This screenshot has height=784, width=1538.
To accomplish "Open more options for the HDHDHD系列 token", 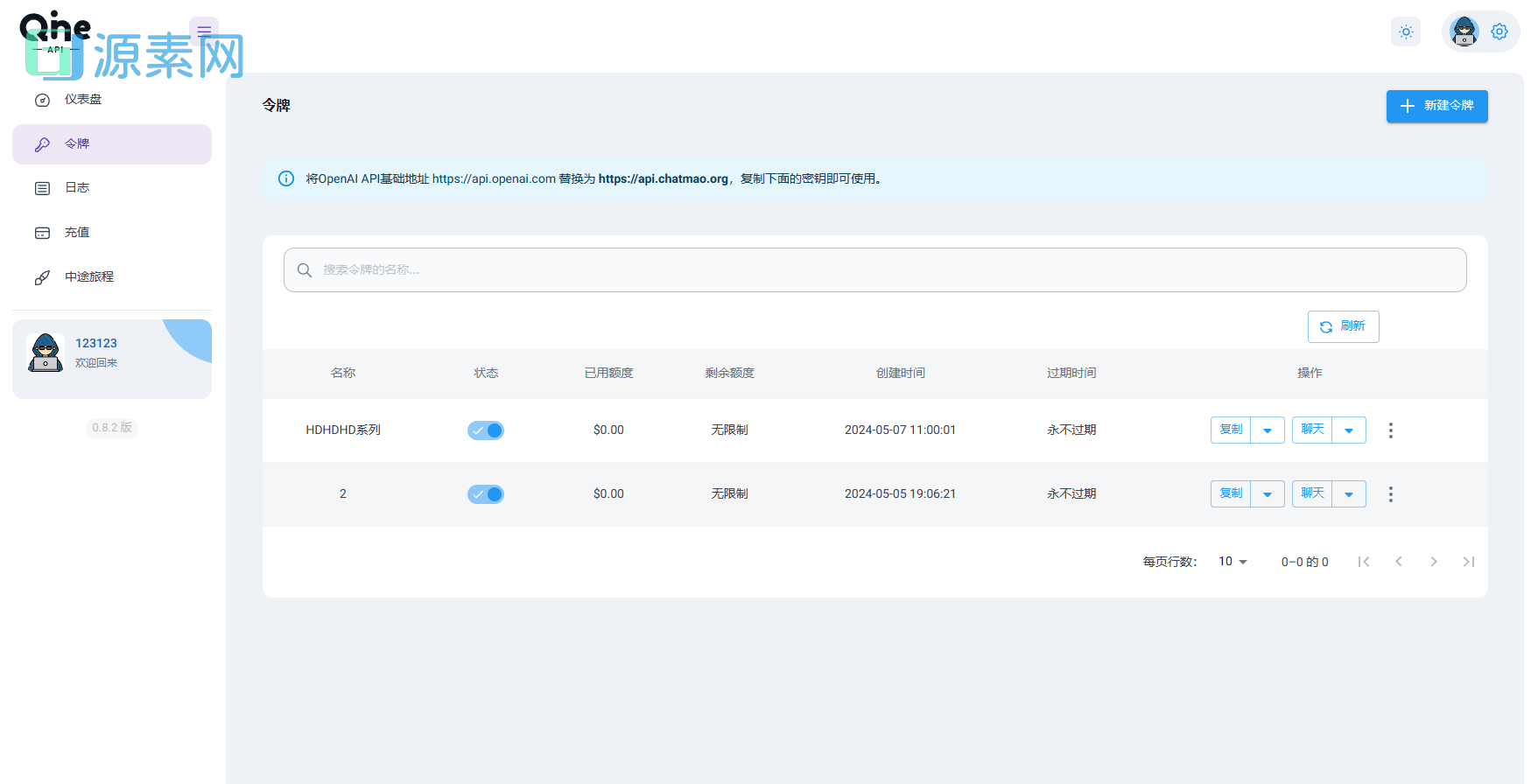I will tap(1390, 430).
